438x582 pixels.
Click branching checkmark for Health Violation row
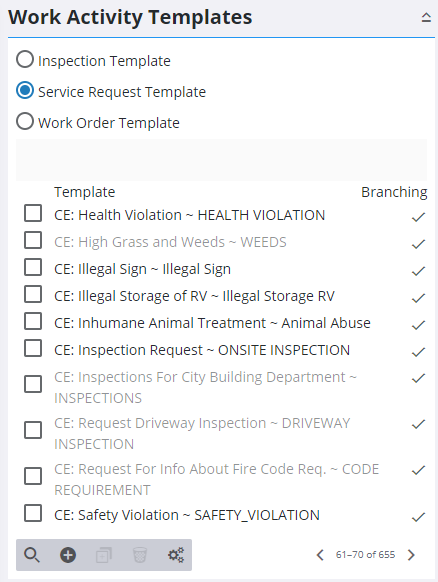click(x=418, y=217)
